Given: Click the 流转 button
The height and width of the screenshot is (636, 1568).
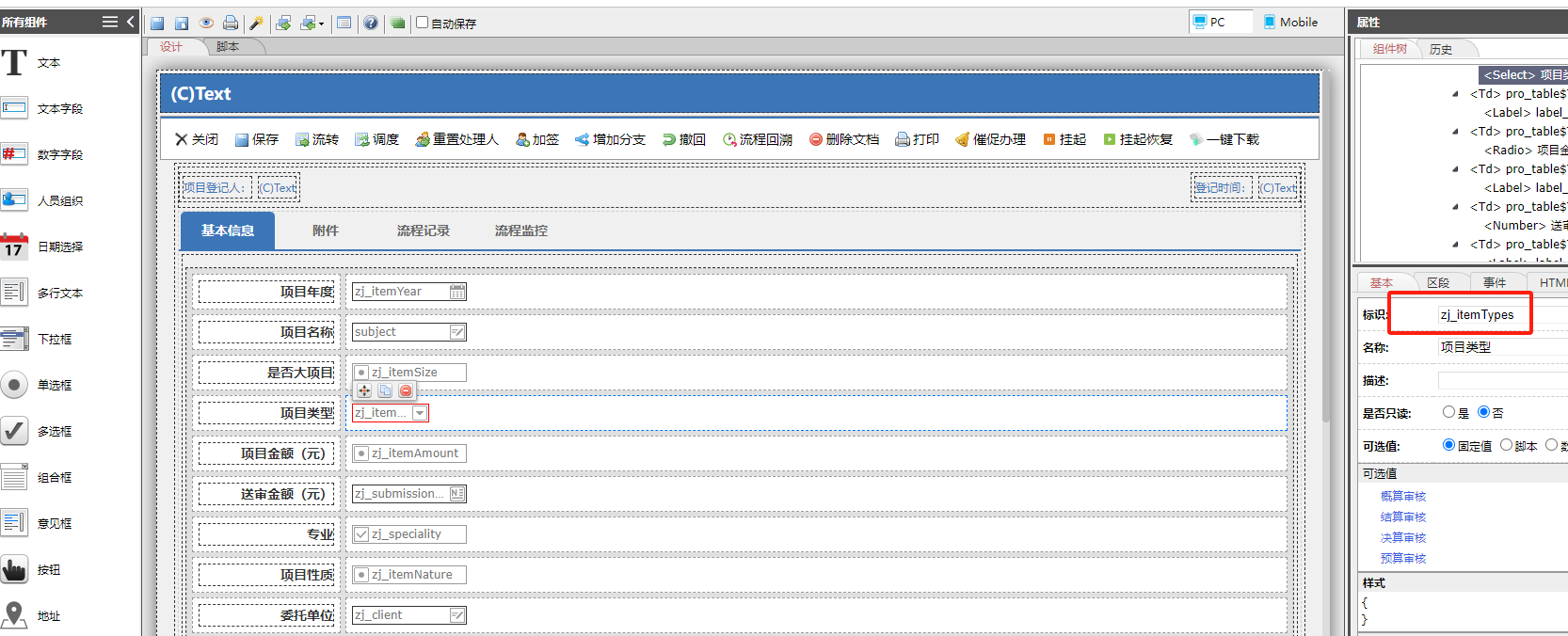Looking at the screenshot, I should click(x=317, y=139).
